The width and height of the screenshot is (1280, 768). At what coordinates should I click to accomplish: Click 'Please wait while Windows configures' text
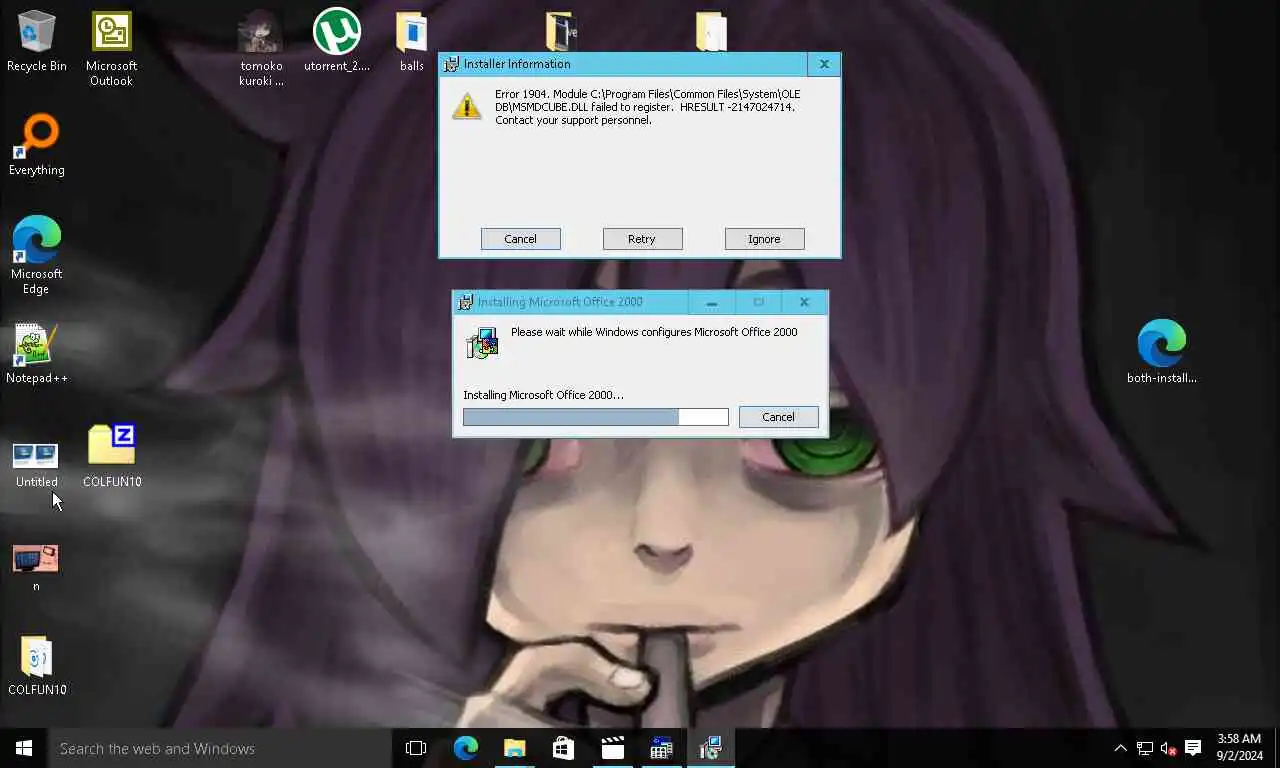coord(654,332)
